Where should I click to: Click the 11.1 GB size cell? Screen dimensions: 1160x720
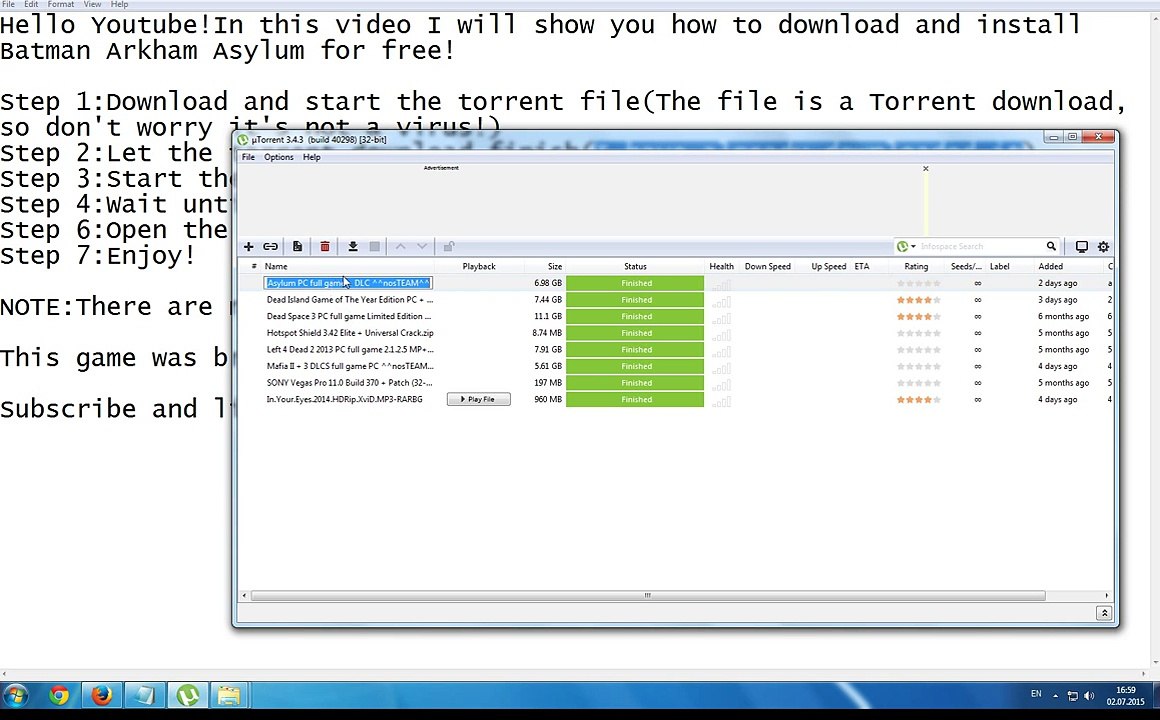pos(547,317)
